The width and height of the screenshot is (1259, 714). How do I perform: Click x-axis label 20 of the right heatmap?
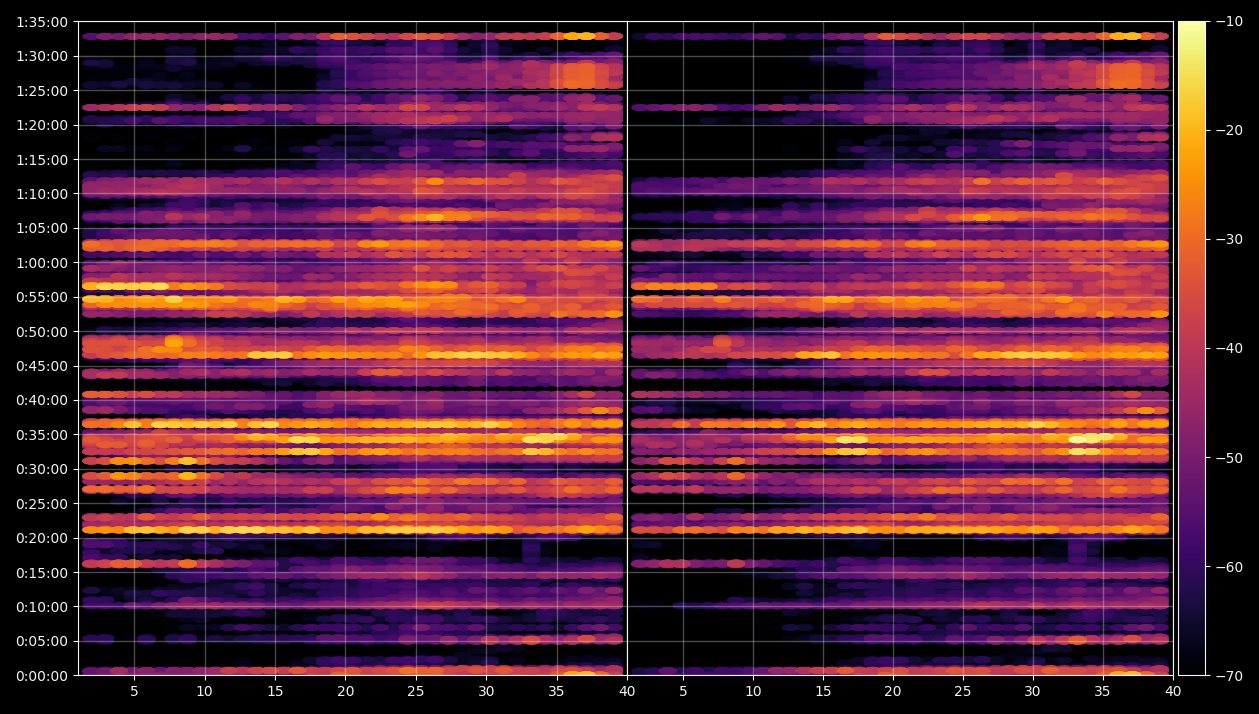tap(893, 691)
